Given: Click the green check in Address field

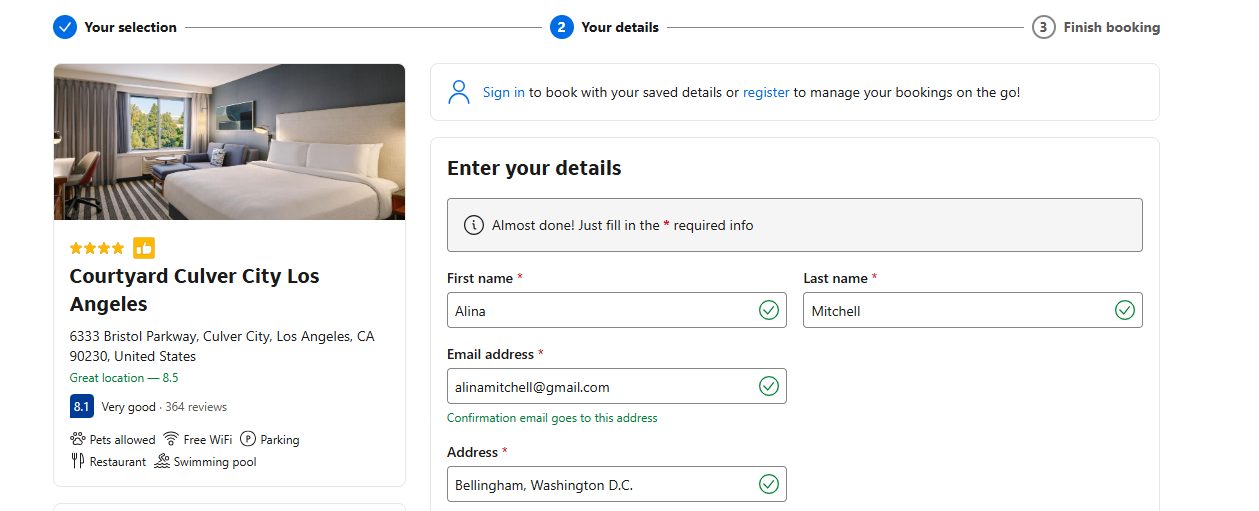Looking at the screenshot, I should pyautogui.click(x=768, y=484).
